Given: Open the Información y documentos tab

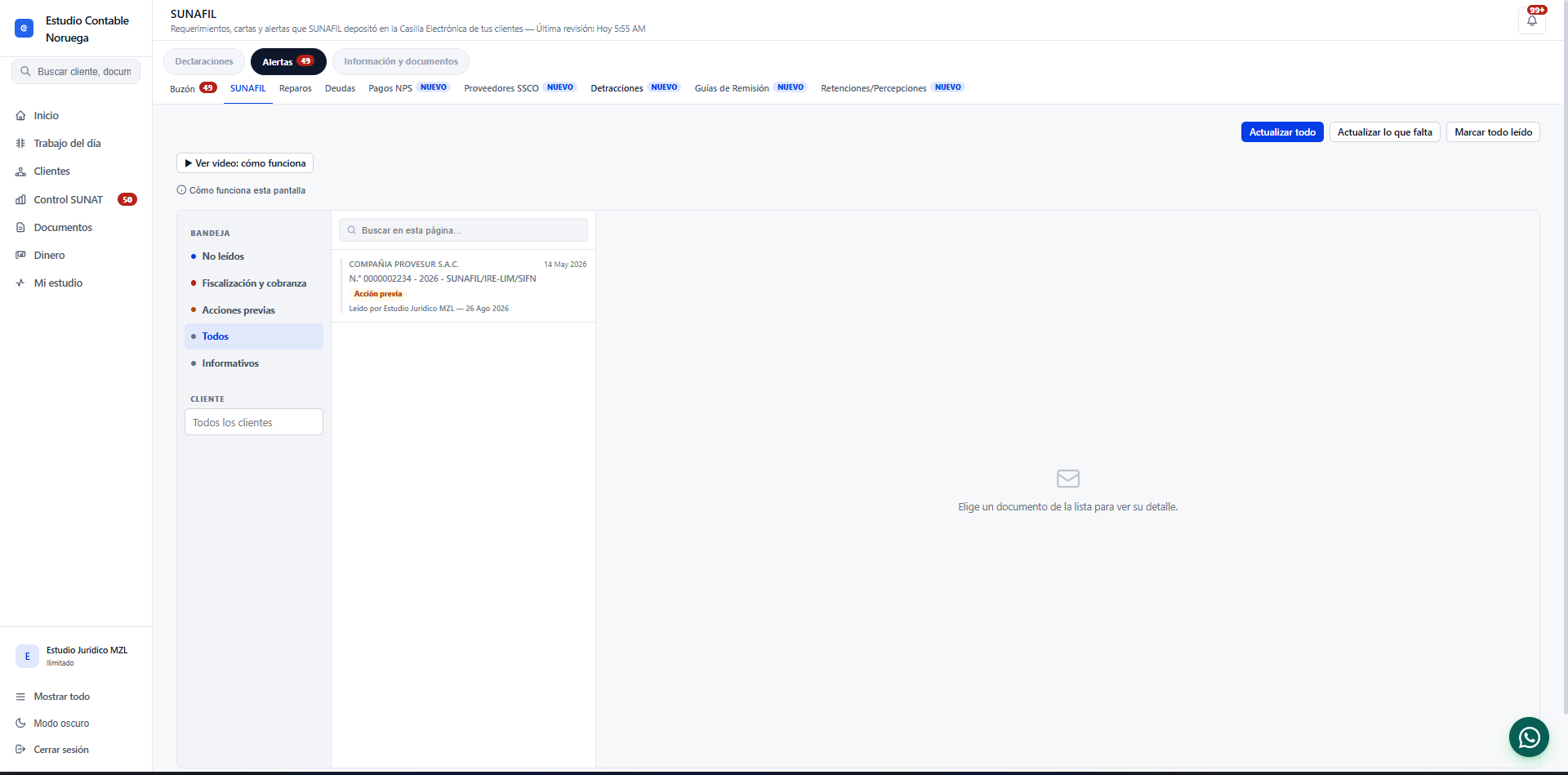Looking at the screenshot, I should pyautogui.click(x=401, y=62).
